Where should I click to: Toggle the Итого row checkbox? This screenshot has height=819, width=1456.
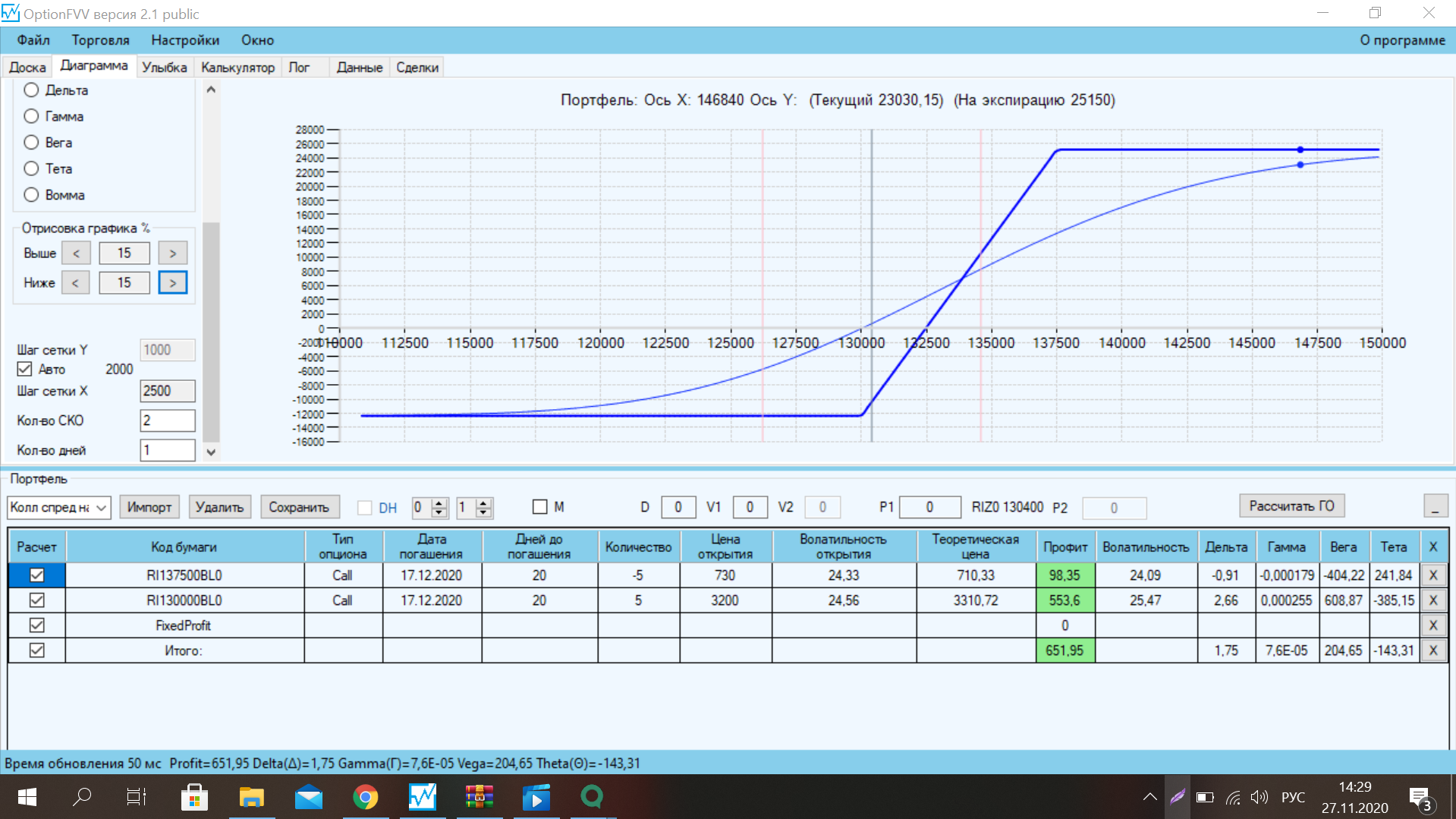[x=36, y=650]
